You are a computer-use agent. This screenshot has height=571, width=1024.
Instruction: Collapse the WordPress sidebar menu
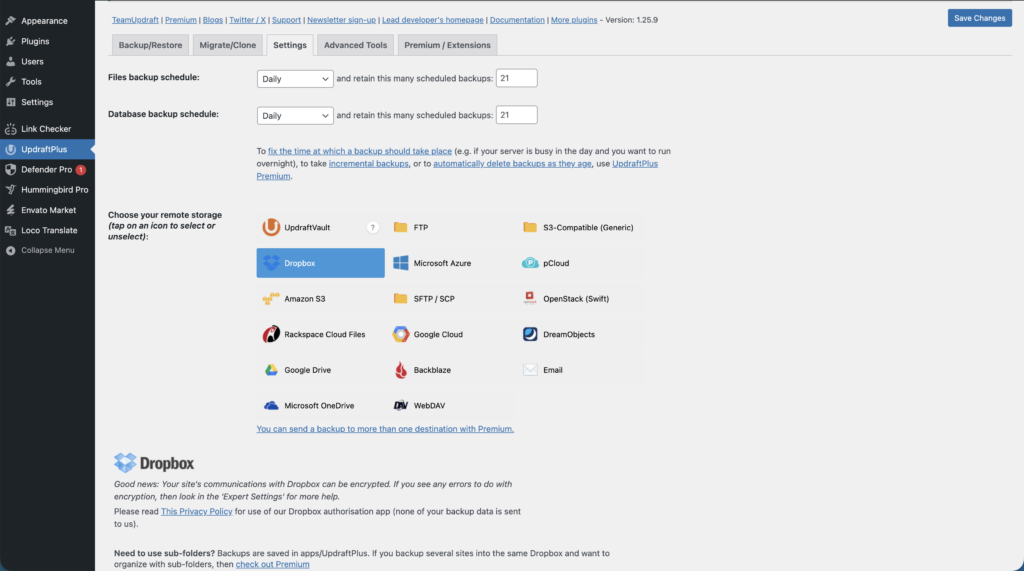click(x=47, y=250)
